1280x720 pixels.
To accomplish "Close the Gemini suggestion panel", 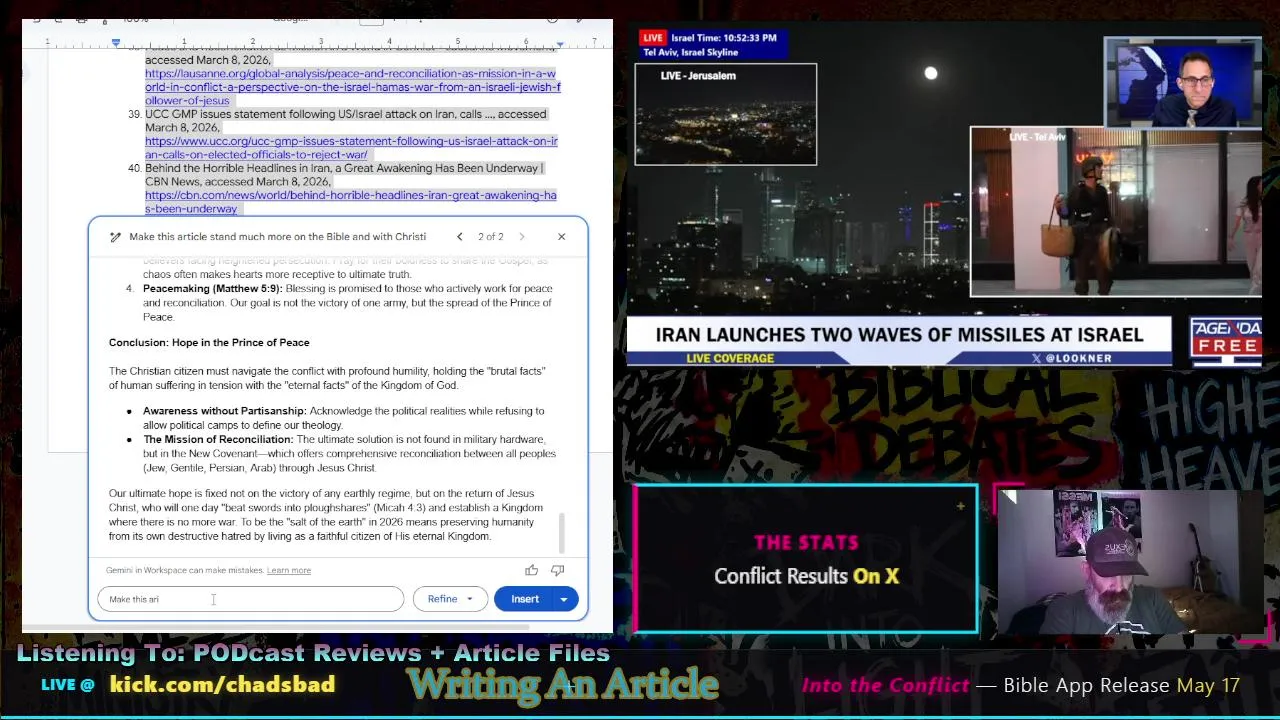I will click(x=561, y=237).
